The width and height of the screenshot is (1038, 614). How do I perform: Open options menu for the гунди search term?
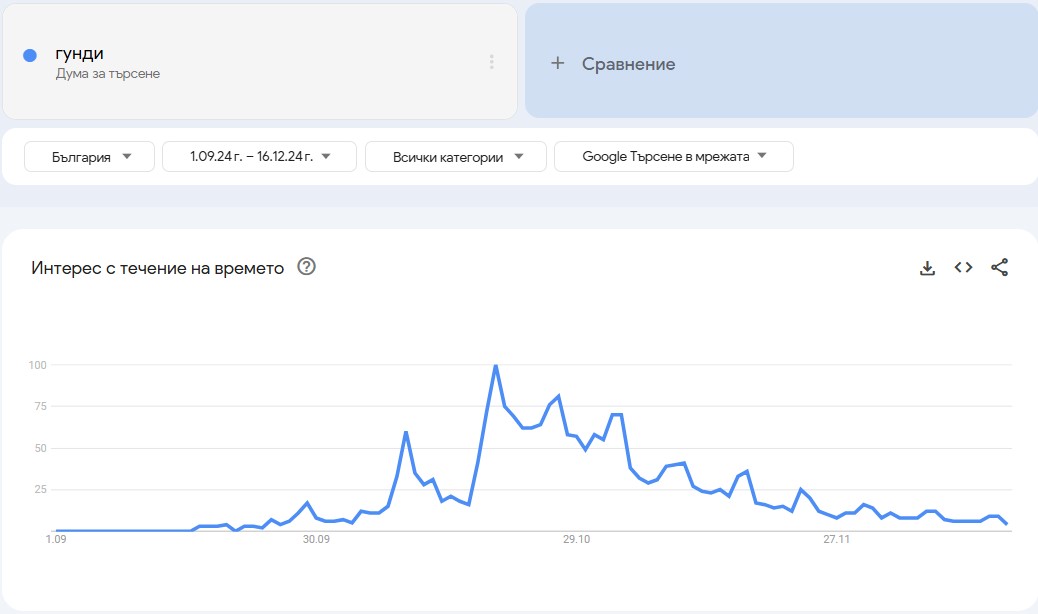click(491, 62)
